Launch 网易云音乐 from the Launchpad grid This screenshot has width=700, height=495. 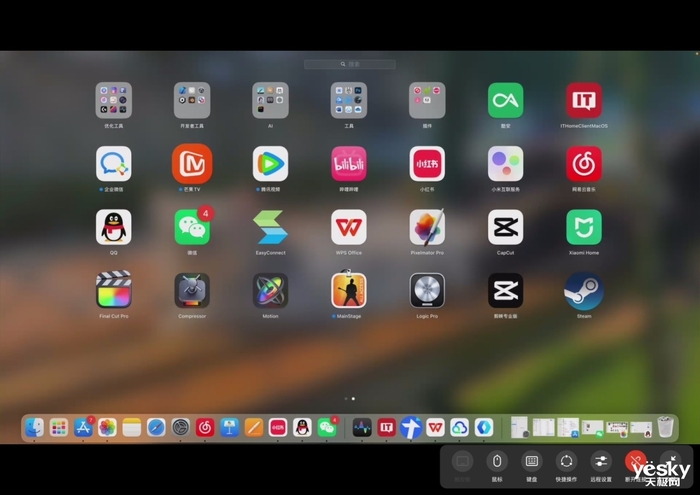pos(584,163)
